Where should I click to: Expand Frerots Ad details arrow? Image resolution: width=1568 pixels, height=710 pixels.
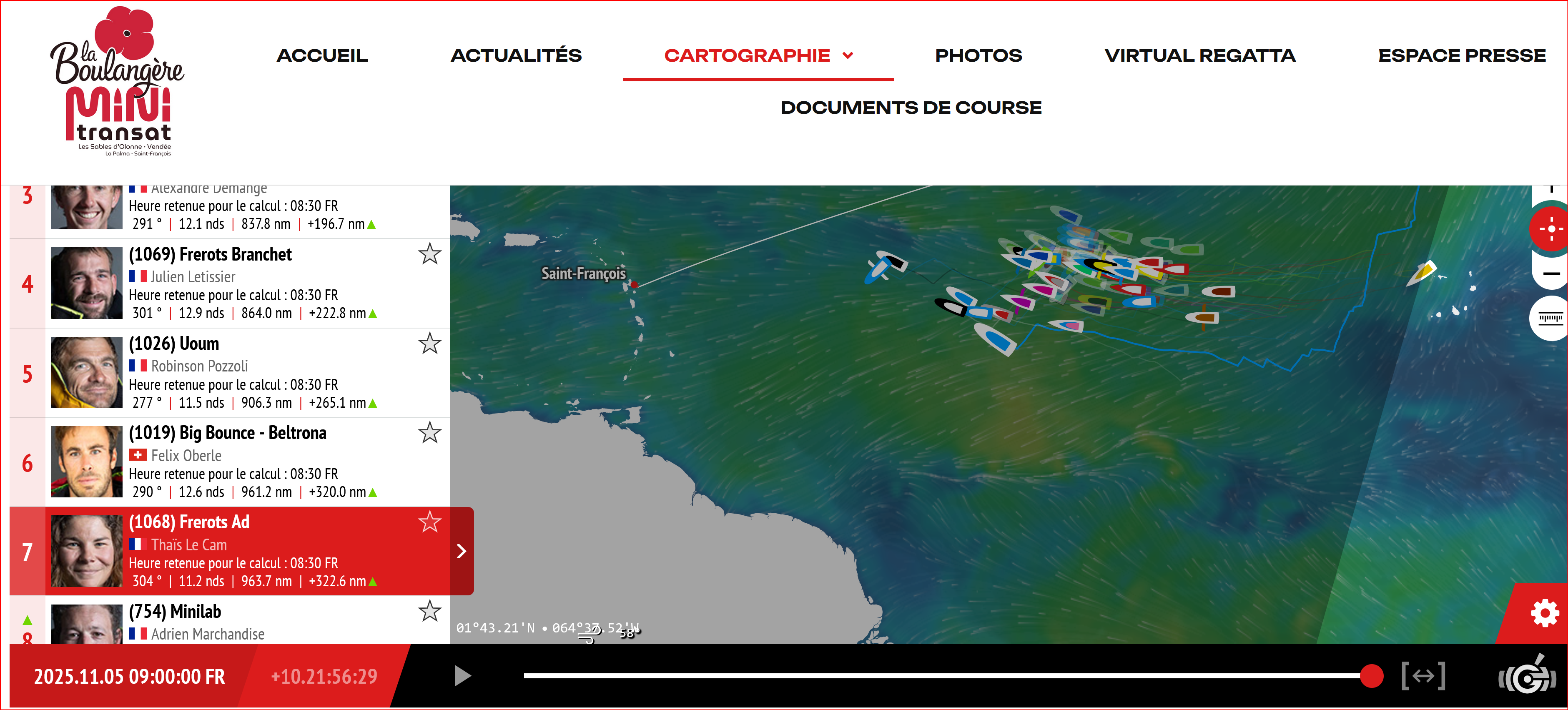[462, 551]
